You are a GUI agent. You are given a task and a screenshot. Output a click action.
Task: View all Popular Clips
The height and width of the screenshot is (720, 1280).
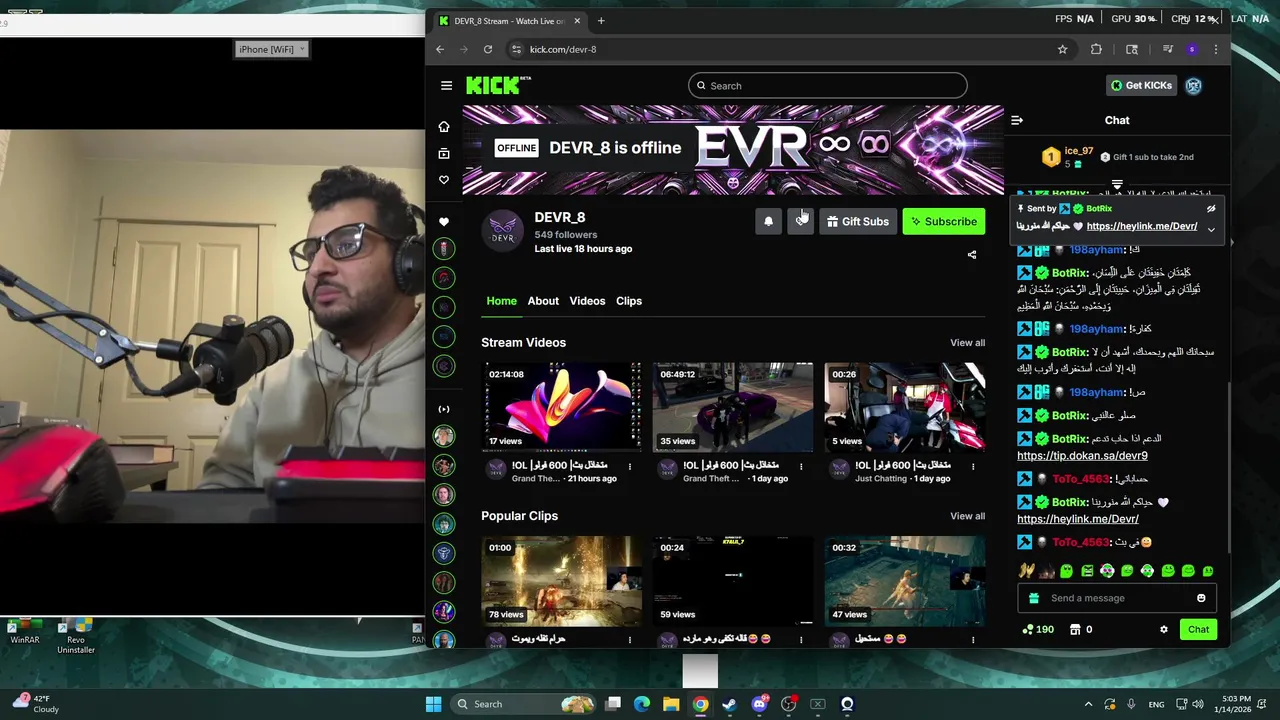pyautogui.click(x=967, y=516)
